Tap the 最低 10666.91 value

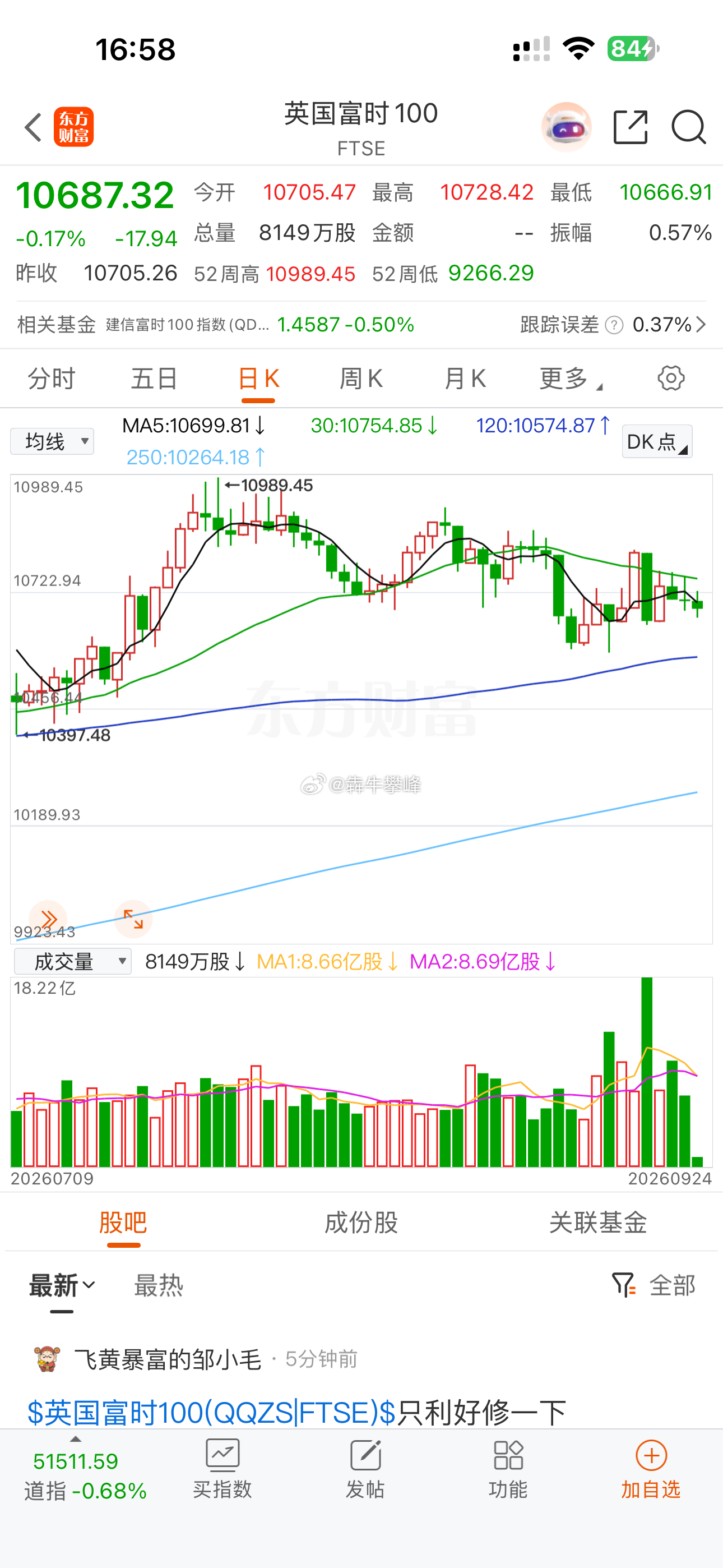tap(666, 192)
